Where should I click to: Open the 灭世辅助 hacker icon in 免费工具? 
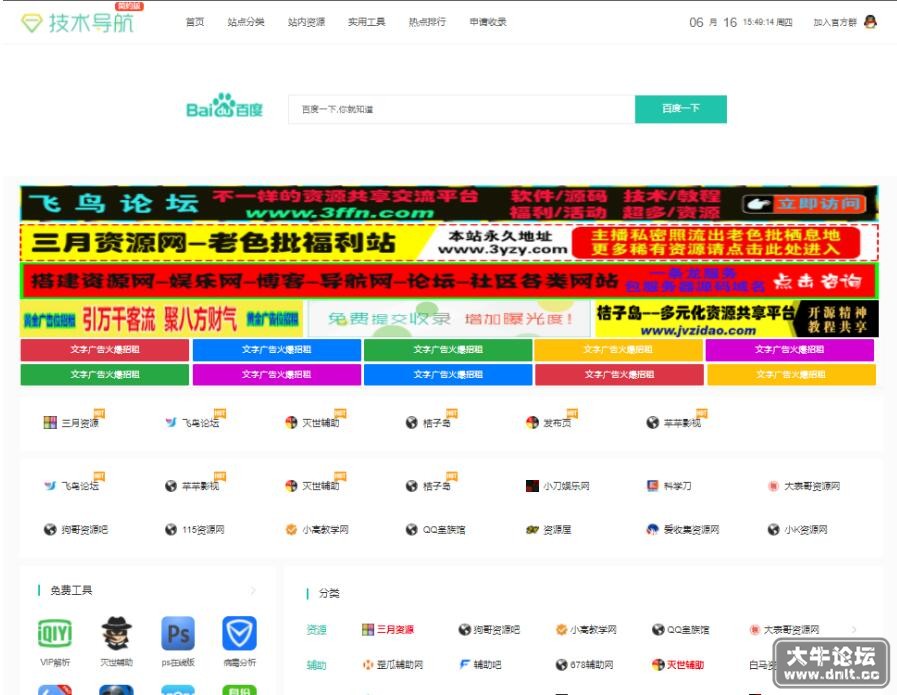(117, 633)
